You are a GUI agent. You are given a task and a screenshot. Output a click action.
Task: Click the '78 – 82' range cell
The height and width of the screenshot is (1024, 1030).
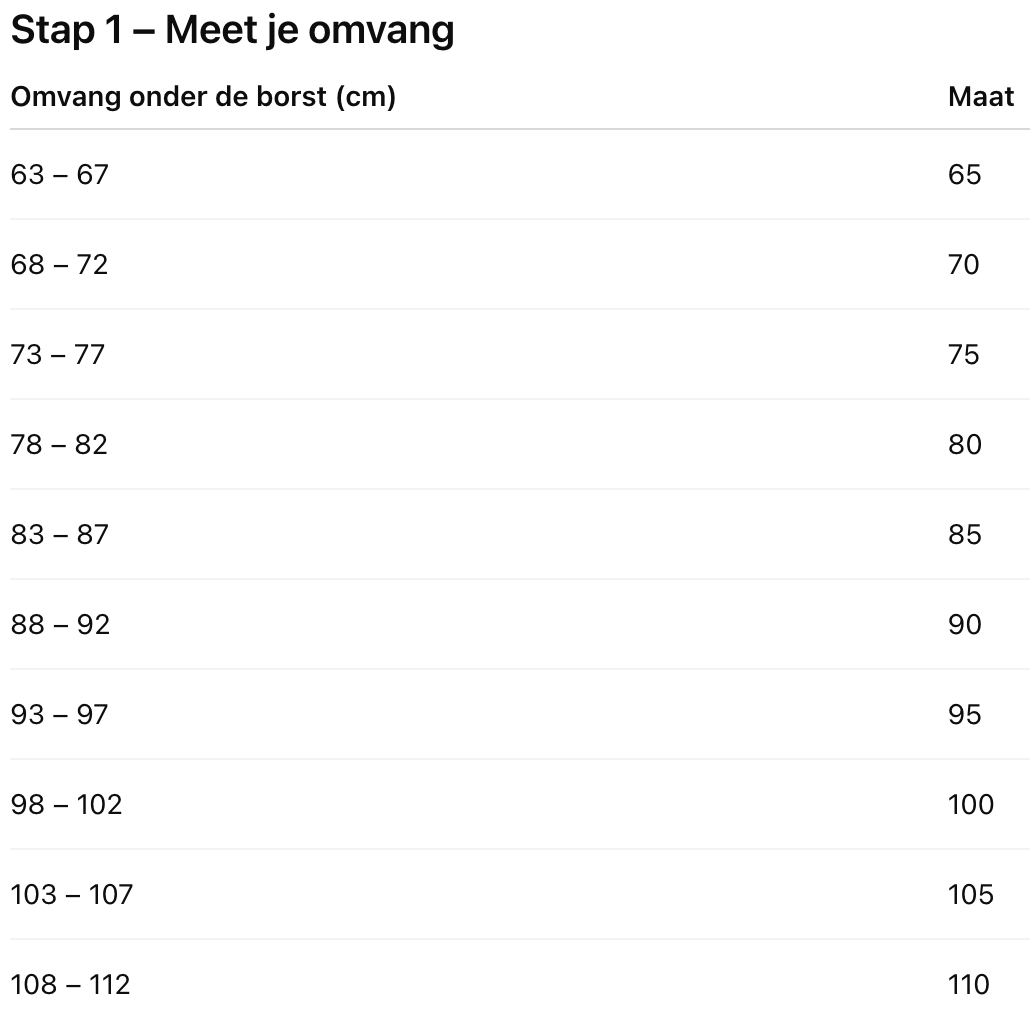(59, 445)
